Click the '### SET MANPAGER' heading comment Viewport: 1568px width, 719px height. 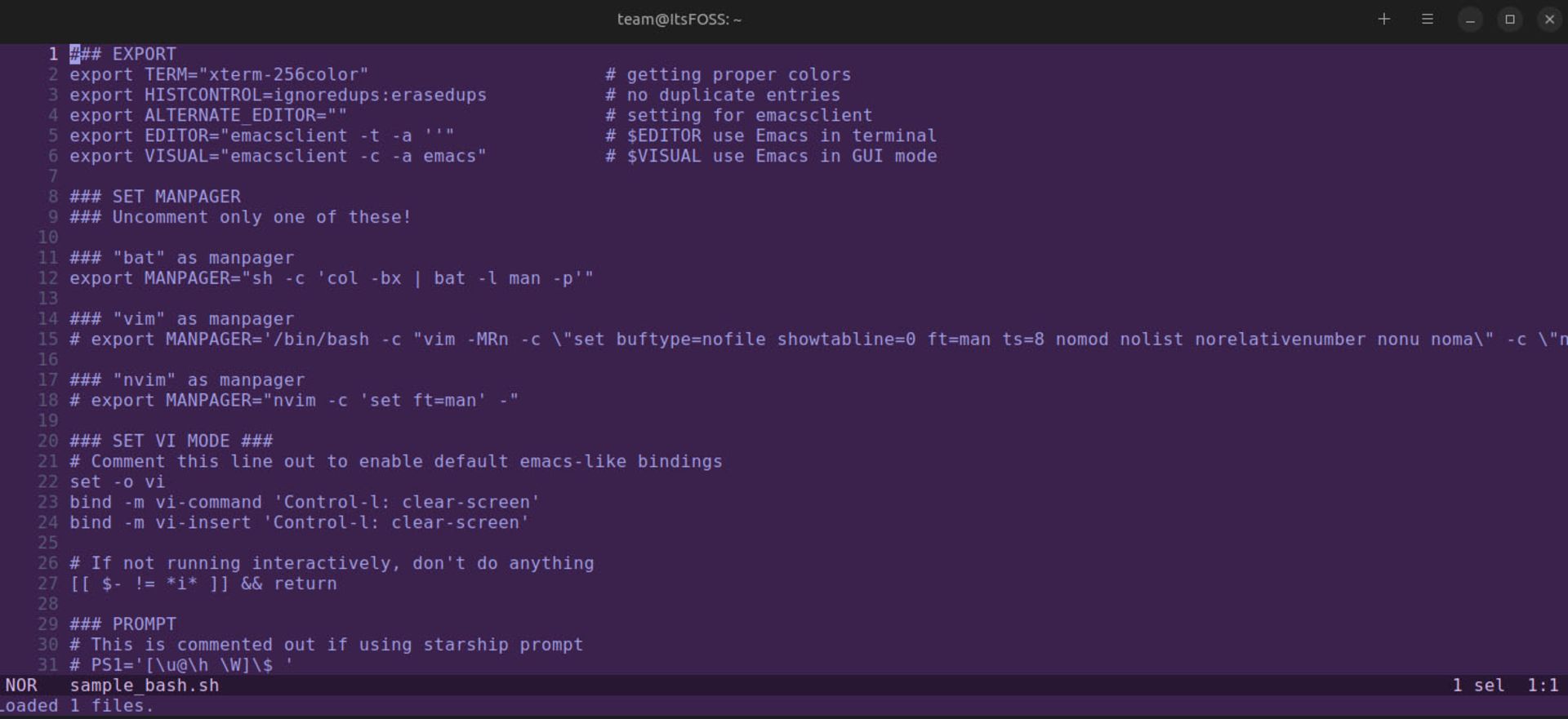[x=154, y=197]
